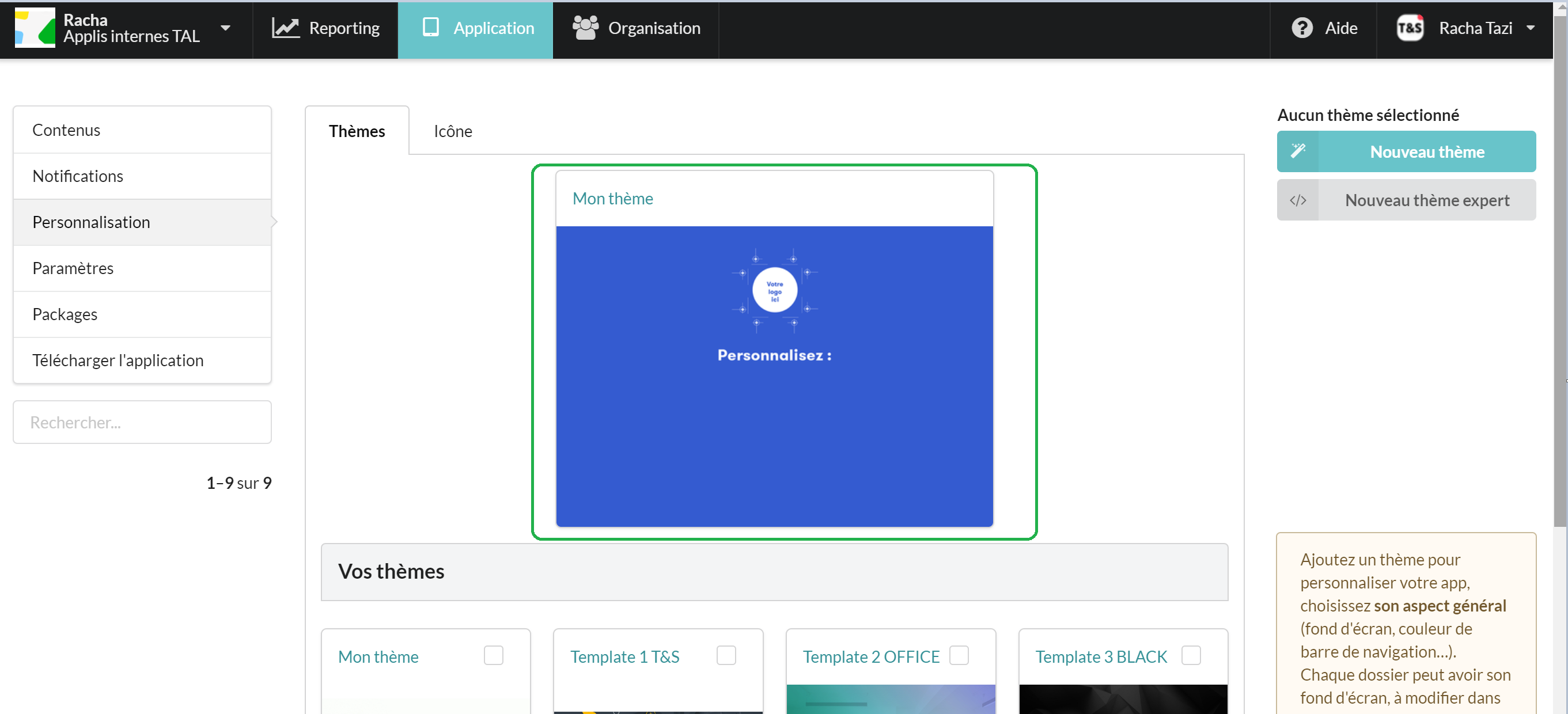Open Contenus in the sidebar

click(142, 130)
